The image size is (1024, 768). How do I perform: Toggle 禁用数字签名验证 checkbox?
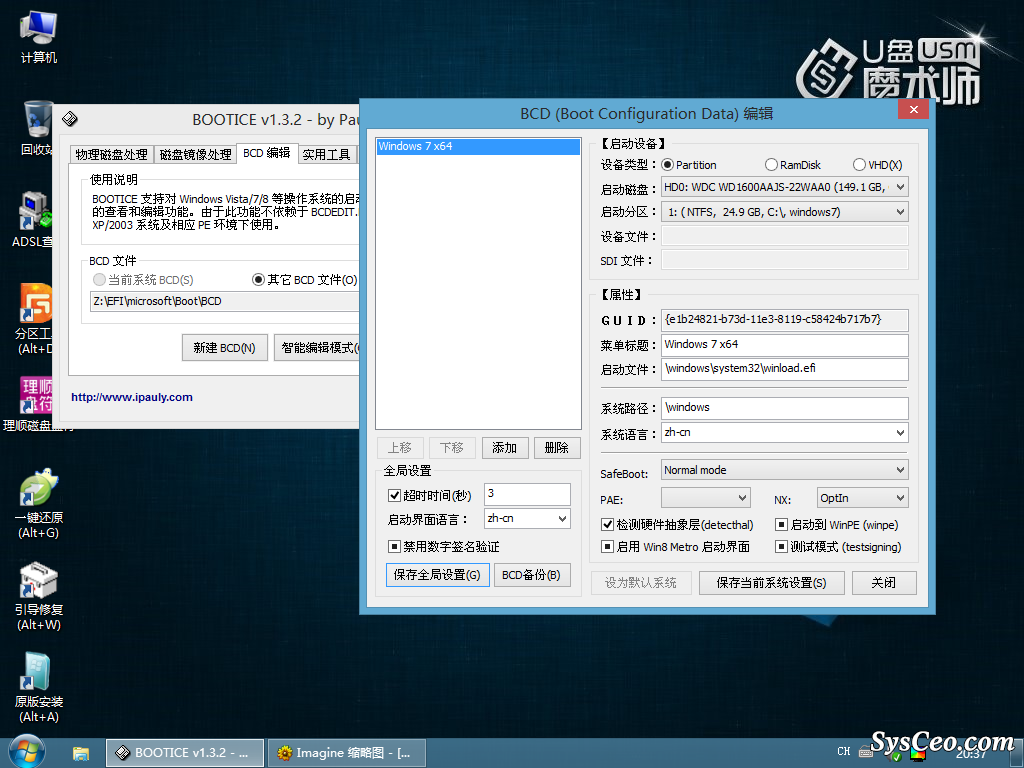click(x=394, y=547)
